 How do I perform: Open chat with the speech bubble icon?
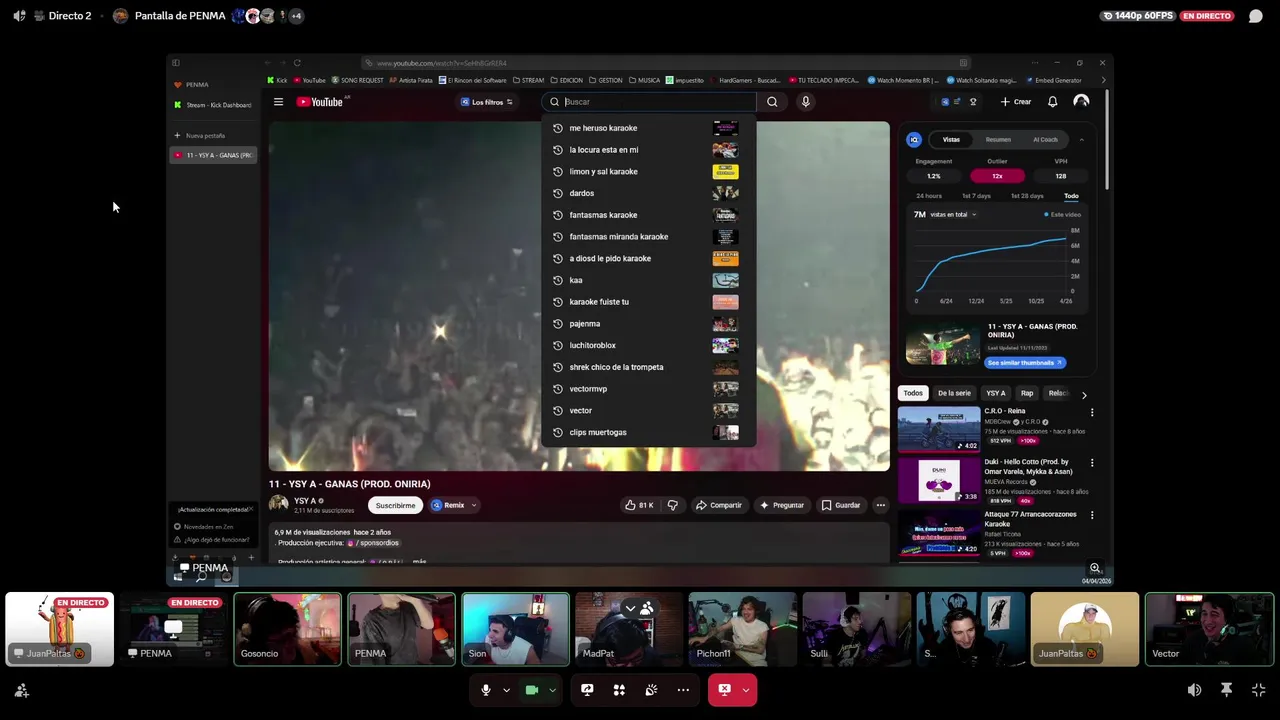[1255, 16]
